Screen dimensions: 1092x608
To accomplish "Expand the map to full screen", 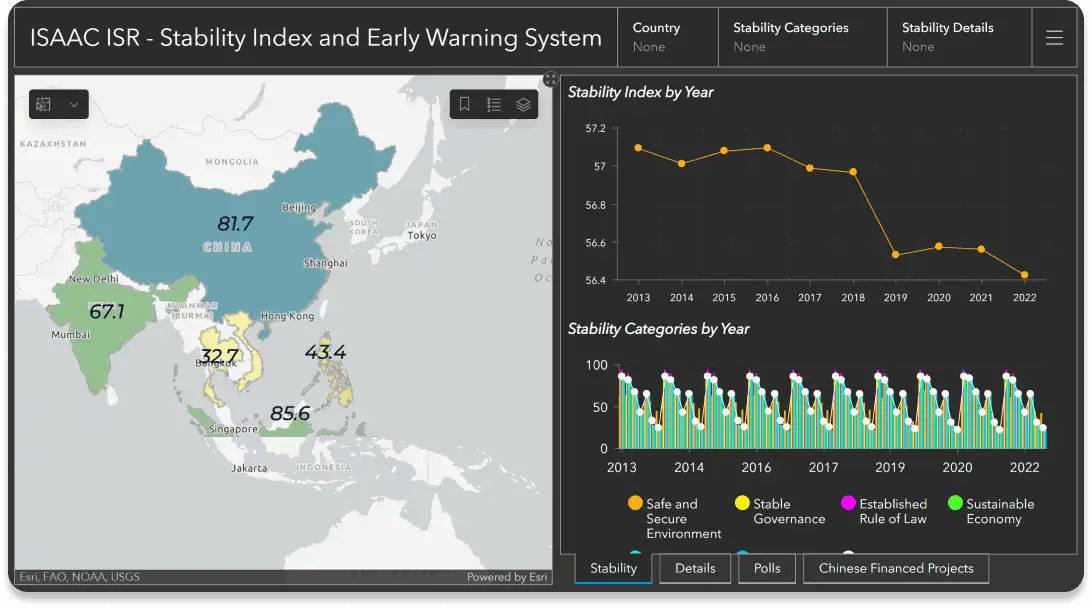I will point(550,79).
